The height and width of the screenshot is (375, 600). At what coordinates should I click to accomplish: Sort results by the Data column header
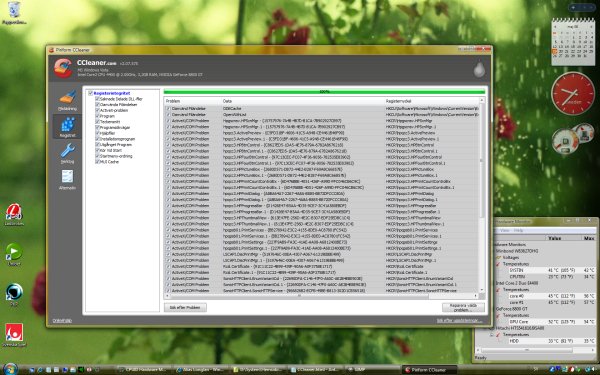click(303, 101)
